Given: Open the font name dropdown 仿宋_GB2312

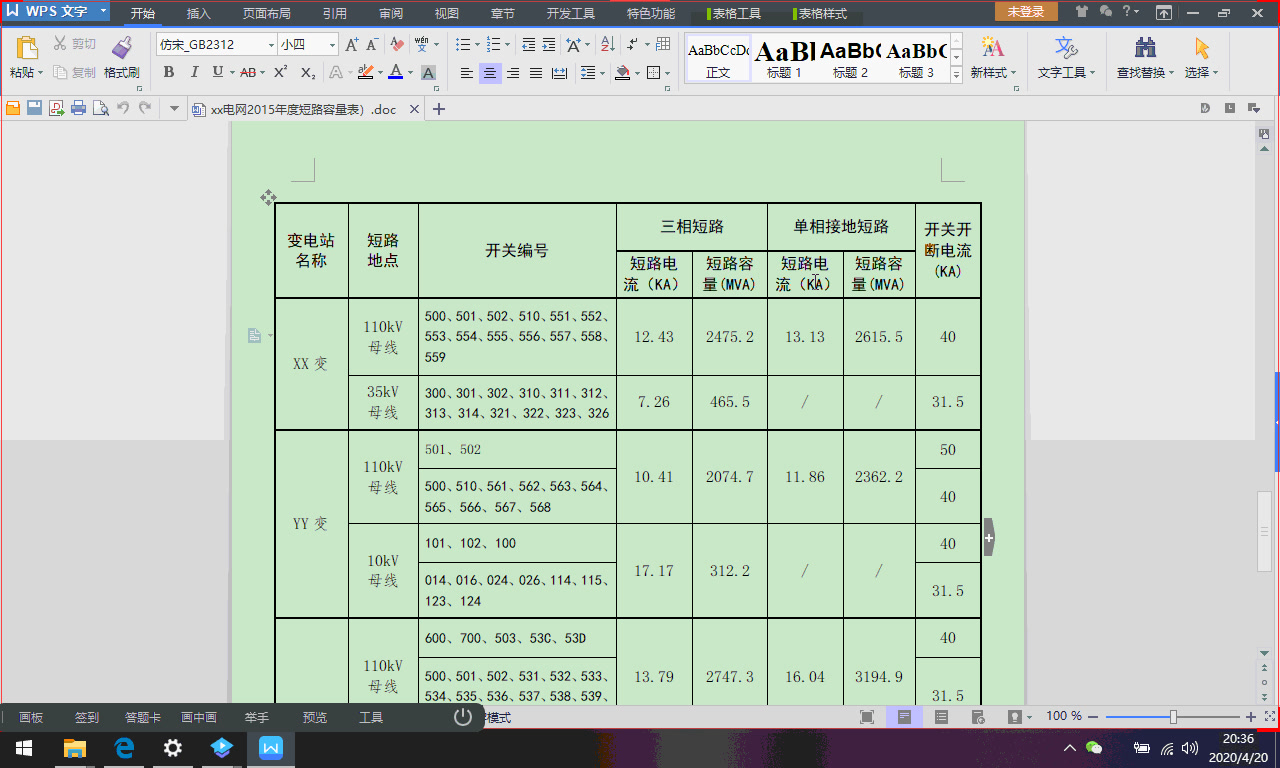Looking at the screenshot, I should point(271,45).
